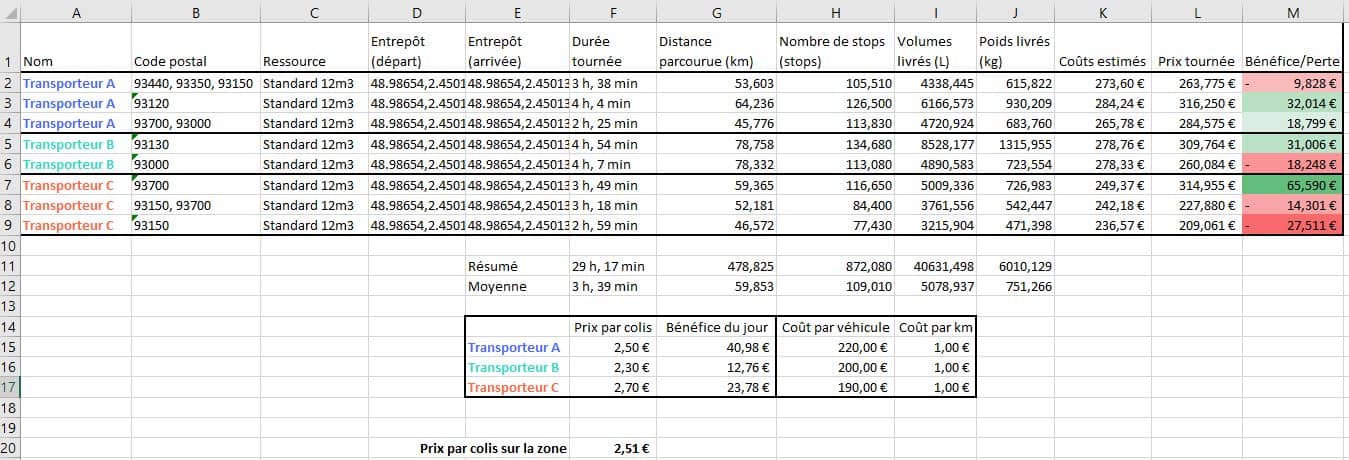Select estimated cost cell '249,37 €'
The height and width of the screenshot is (460, 1349).
tap(1103, 185)
